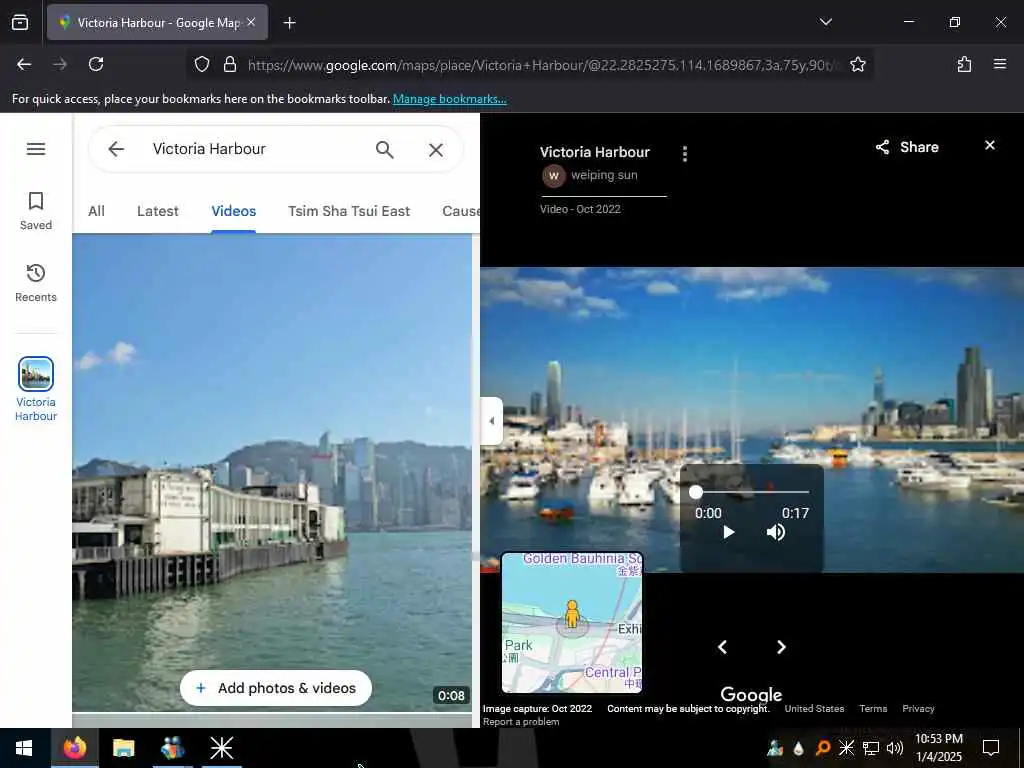Go to the next photo
Screen dimensions: 1024x768
tap(781, 647)
